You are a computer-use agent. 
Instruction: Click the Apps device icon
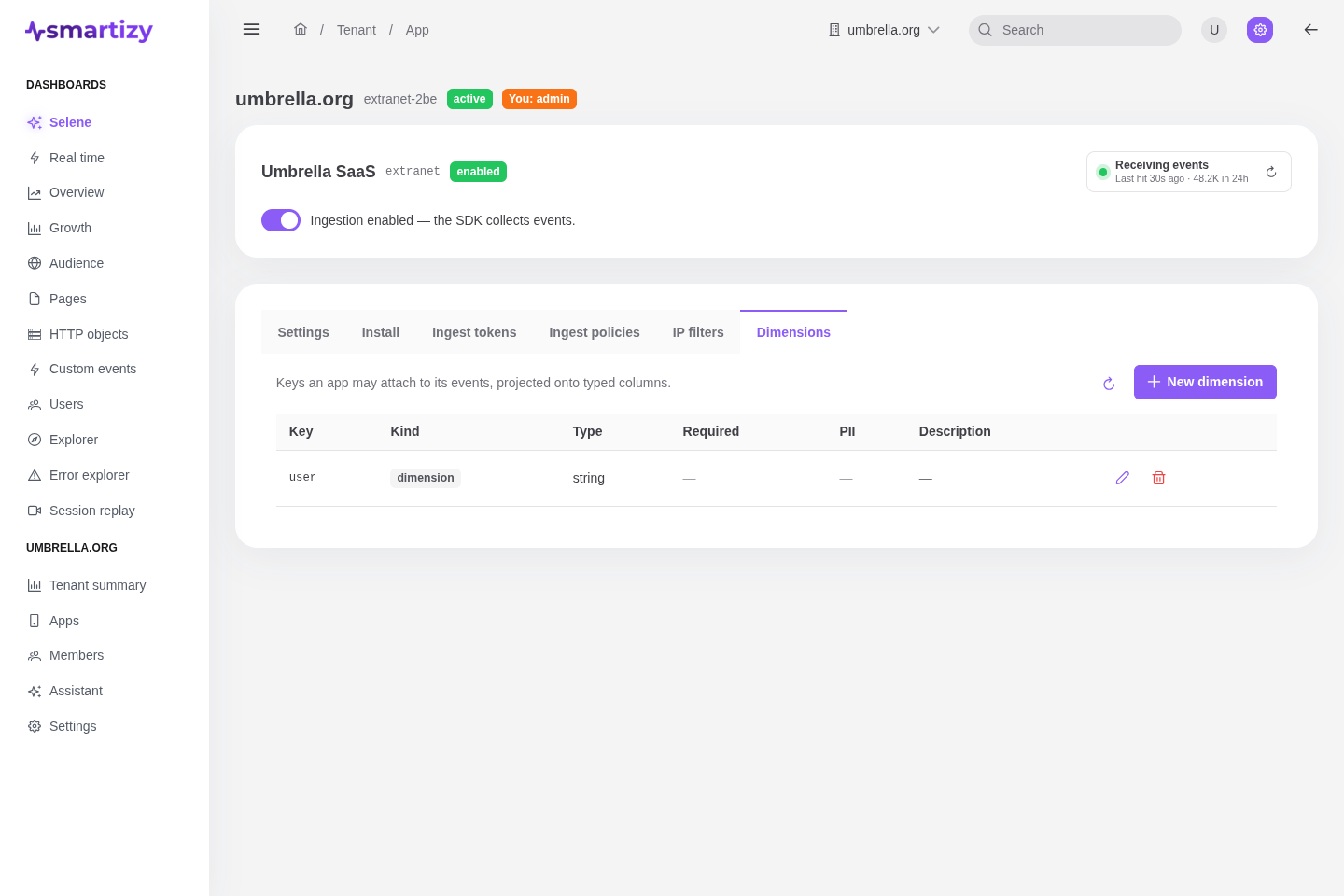coord(35,621)
